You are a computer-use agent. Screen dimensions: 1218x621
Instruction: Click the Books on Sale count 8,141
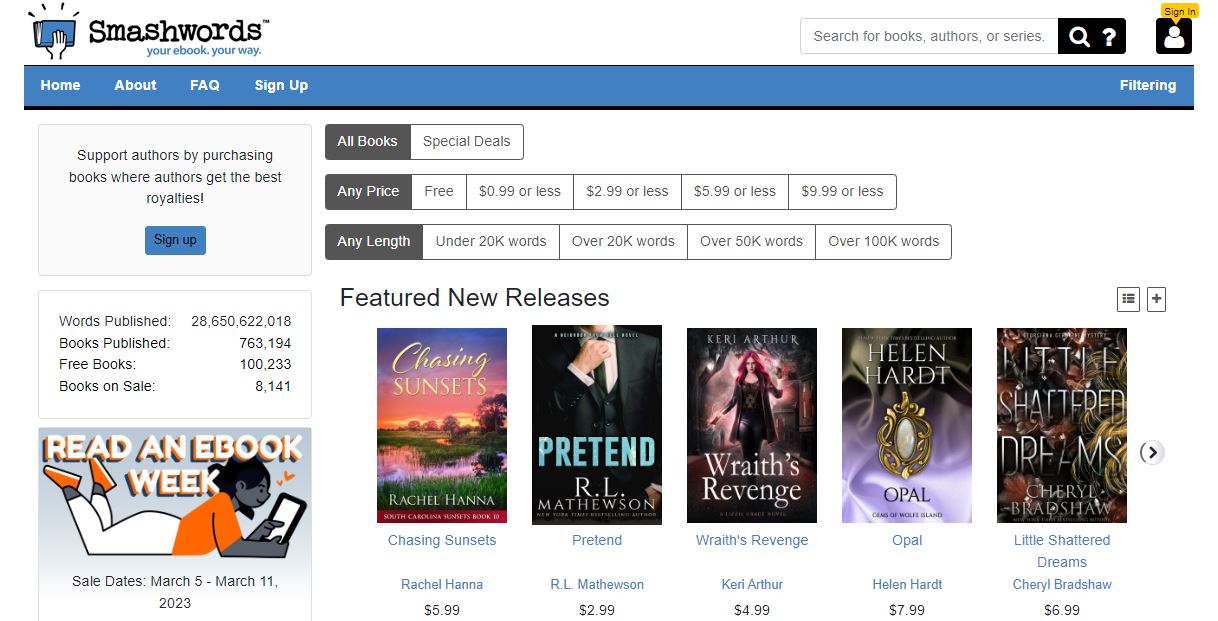coord(272,387)
